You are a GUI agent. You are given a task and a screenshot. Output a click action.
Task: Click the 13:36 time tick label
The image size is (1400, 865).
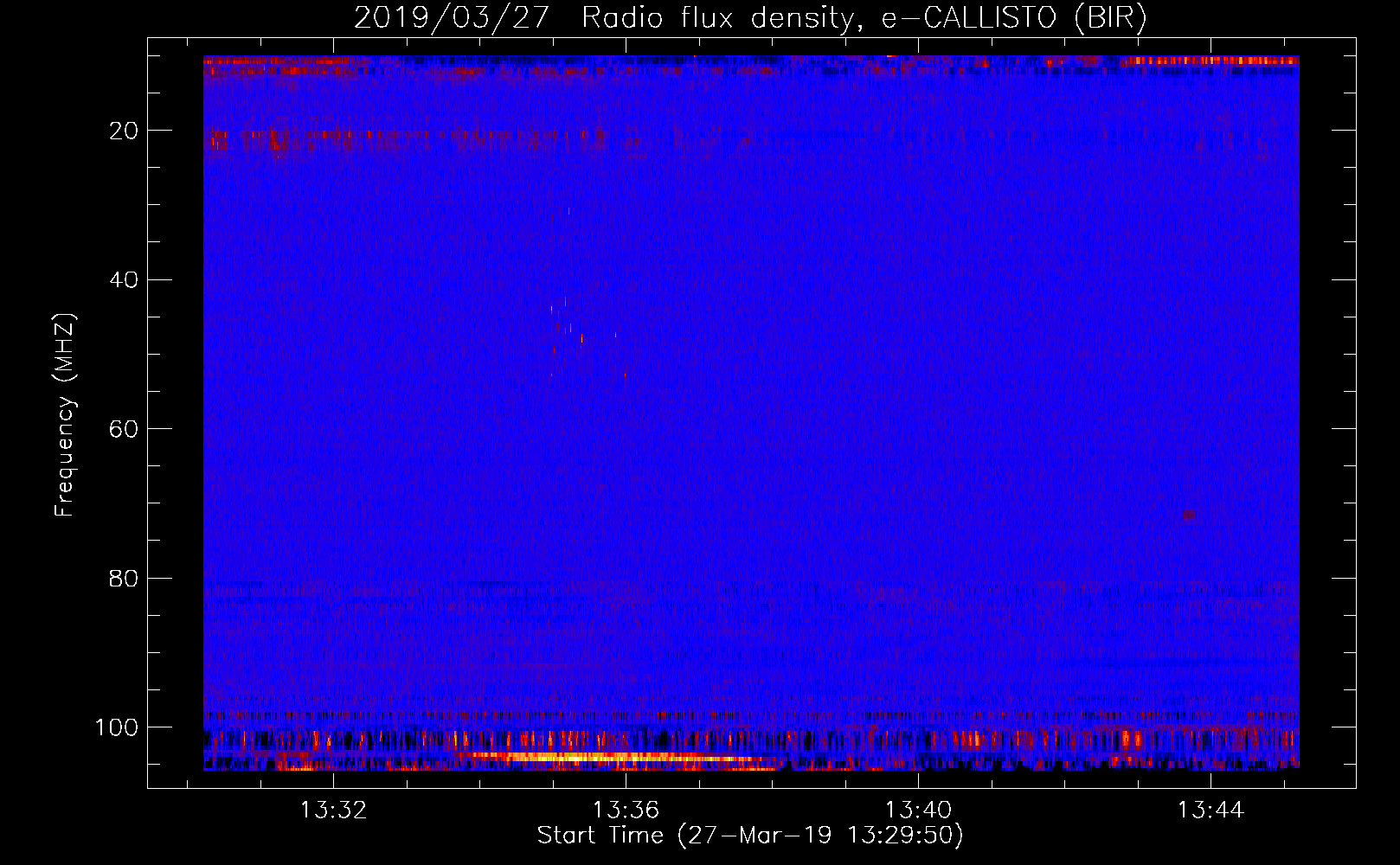coord(626,811)
